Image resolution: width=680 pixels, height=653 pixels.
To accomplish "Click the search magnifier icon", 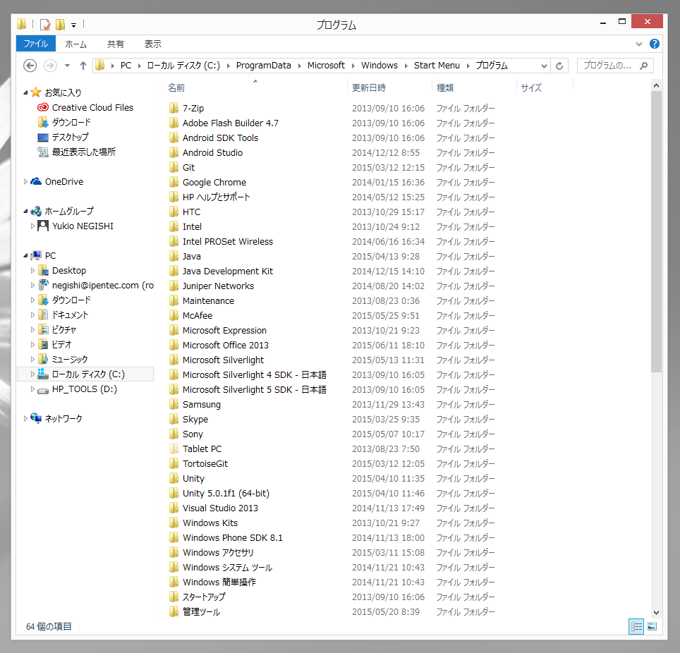I will (x=644, y=65).
